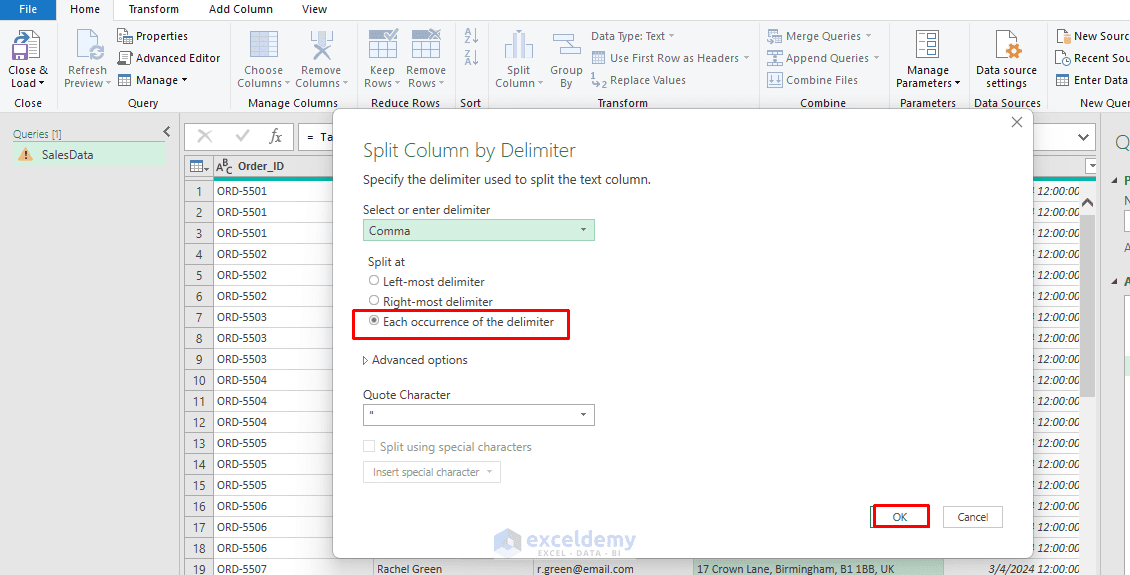Close the Split Column by Delimiter dialog
The image size is (1130, 575).
point(1017,122)
